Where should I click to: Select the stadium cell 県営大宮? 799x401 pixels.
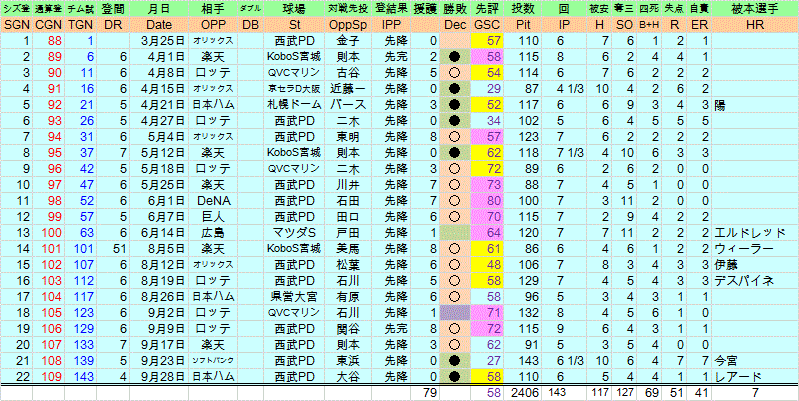click(294, 296)
